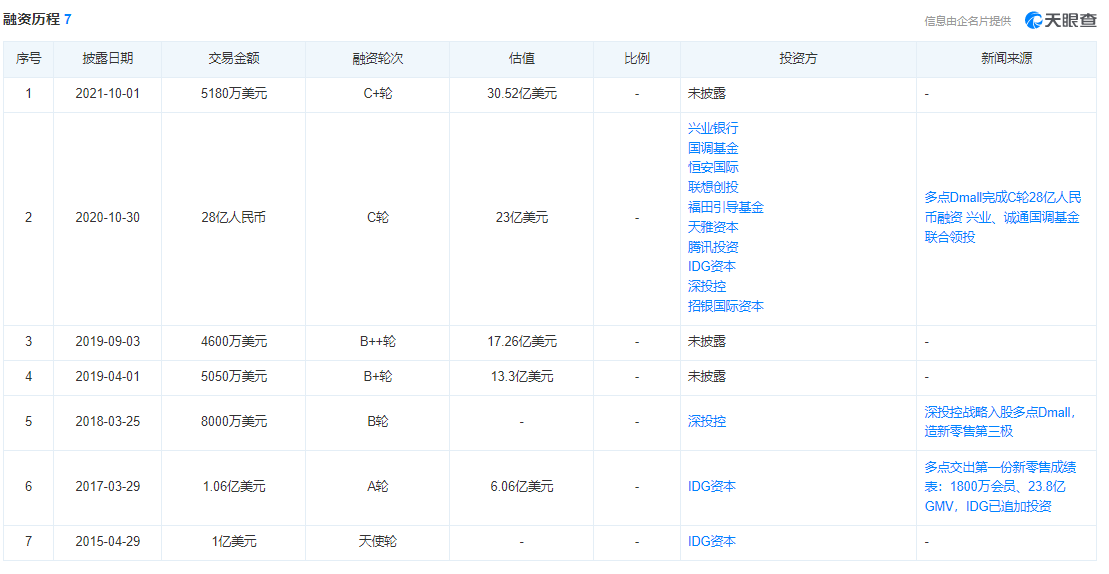
Task: Click valuation 23亿美元
Action: pyautogui.click(x=522, y=218)
